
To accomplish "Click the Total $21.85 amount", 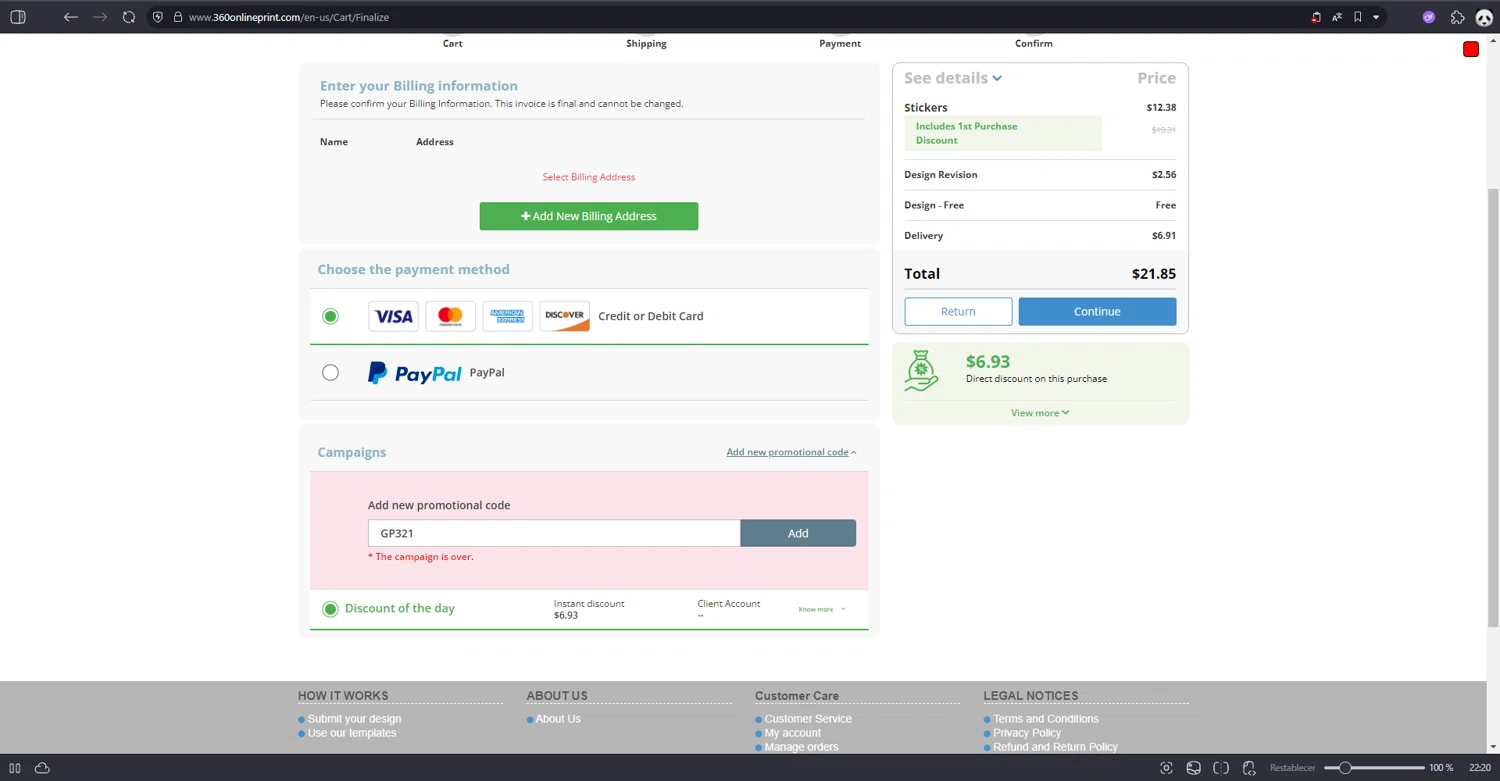I will (1154, 274).
